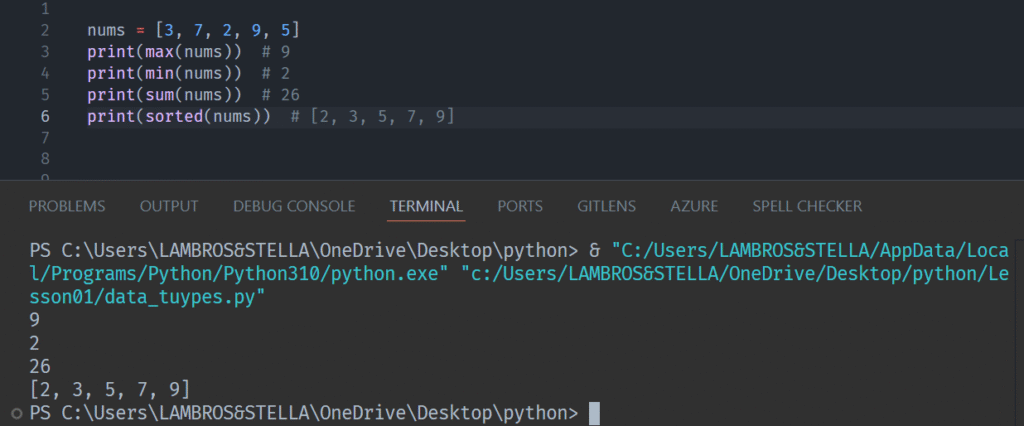Screen dimensions: 1024x426
Task: Select the DEBUG CONSOLE tab
Action: click(x=294, y=206)
